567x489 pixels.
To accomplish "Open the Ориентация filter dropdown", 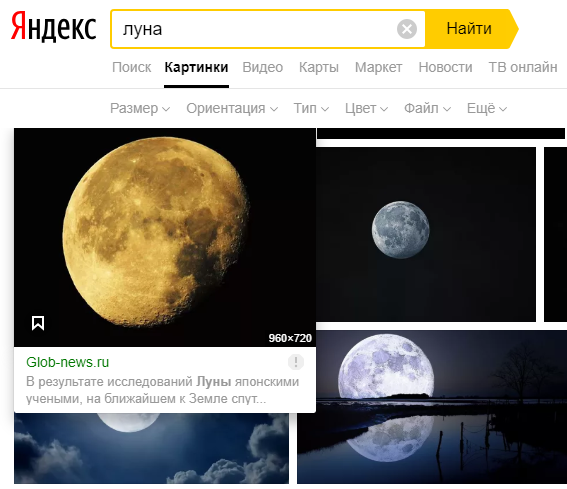I will (x=232, y=108).
